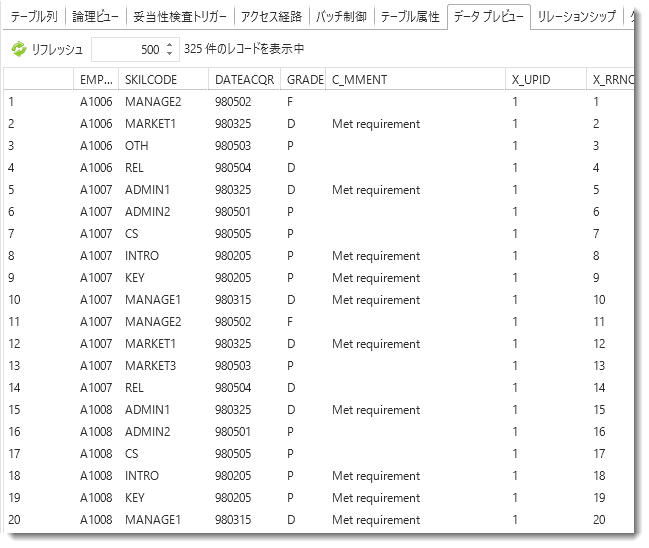Click the リフレッシュ label button
Screen dimensions: 649x548
click(x=57, y=49)
